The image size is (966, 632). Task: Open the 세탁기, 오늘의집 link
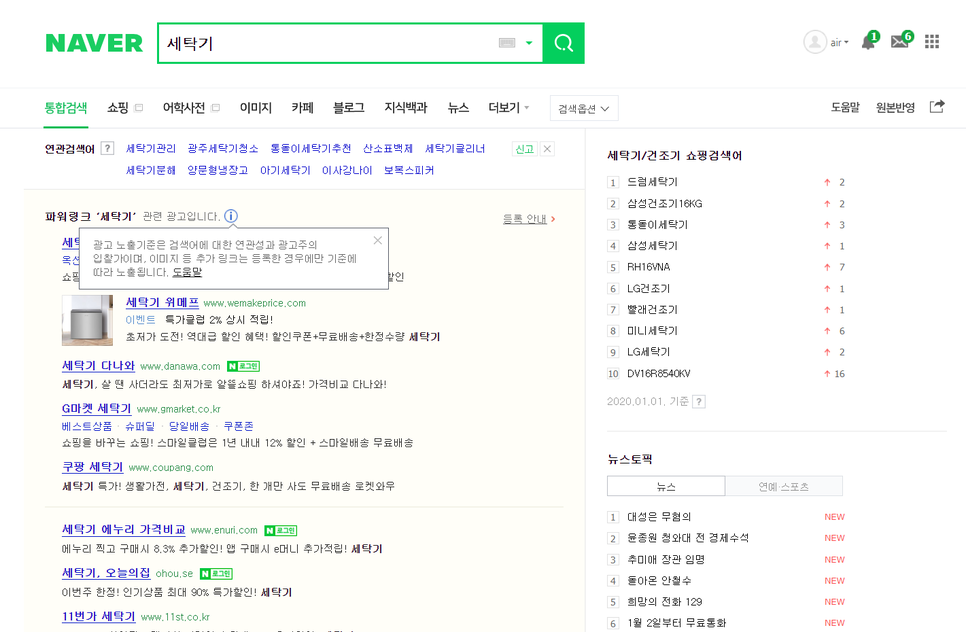105,573
